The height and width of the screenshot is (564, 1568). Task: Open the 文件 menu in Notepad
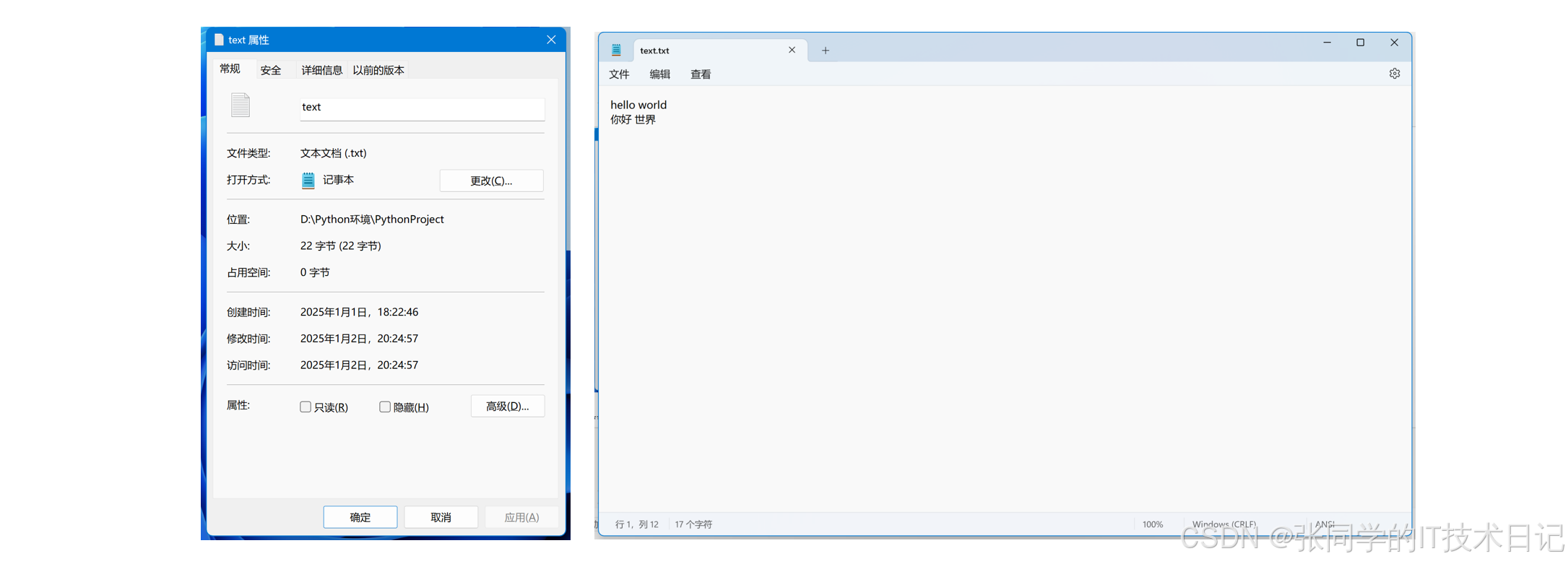point(619,74)
